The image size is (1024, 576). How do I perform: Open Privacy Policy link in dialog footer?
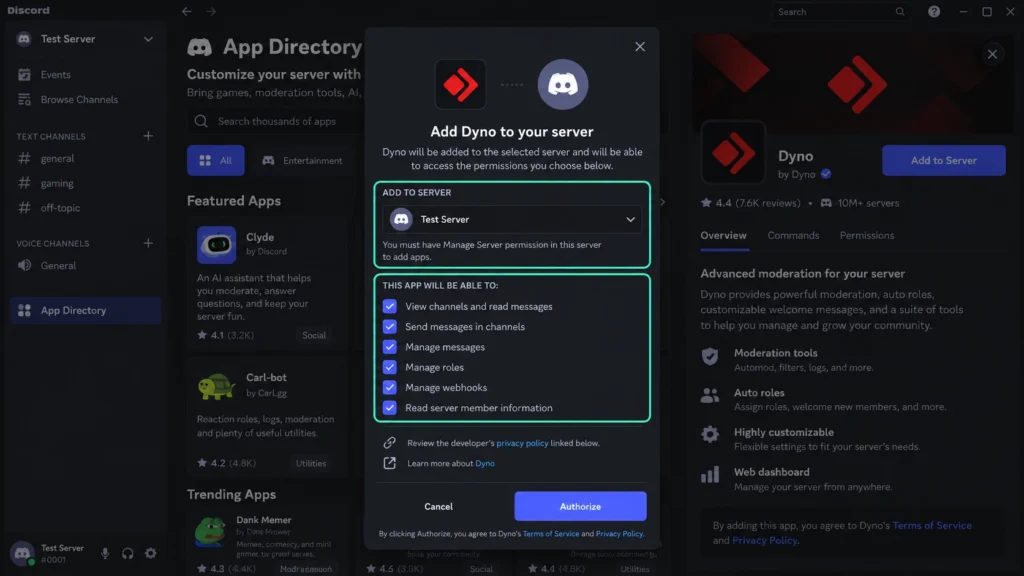[619, 534]
